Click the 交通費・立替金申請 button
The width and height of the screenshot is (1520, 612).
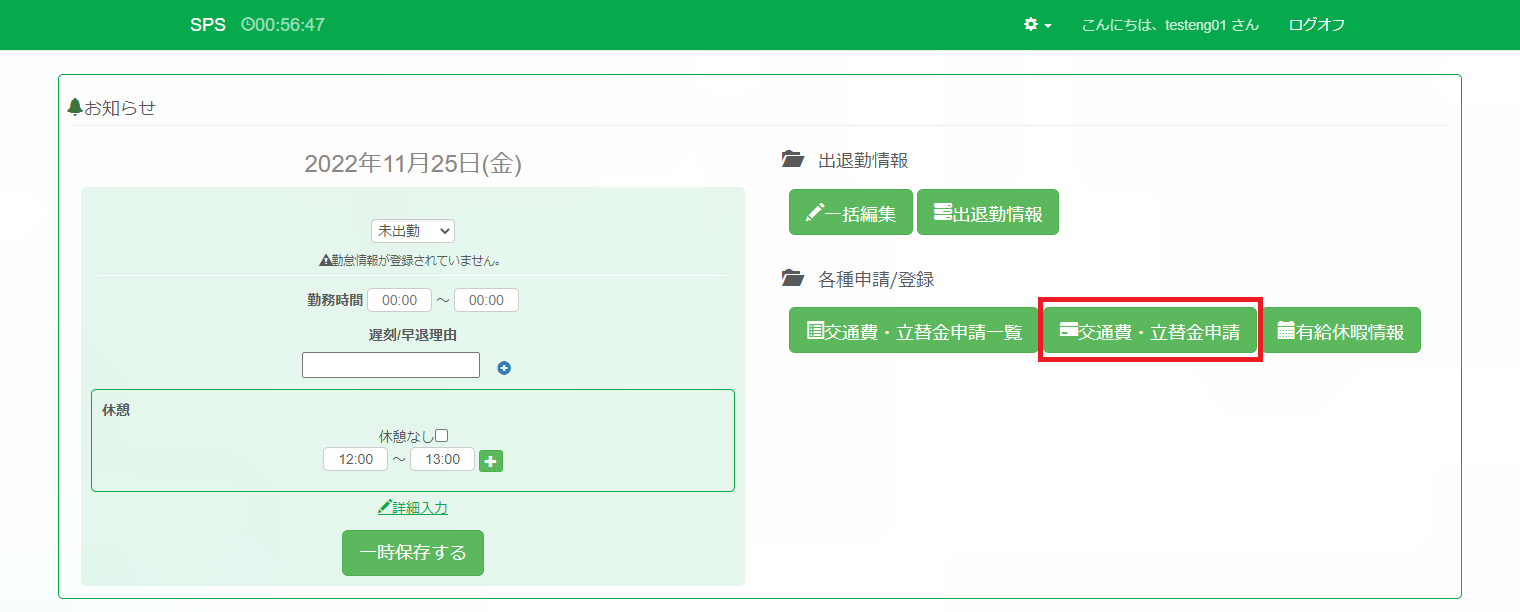1149,331
